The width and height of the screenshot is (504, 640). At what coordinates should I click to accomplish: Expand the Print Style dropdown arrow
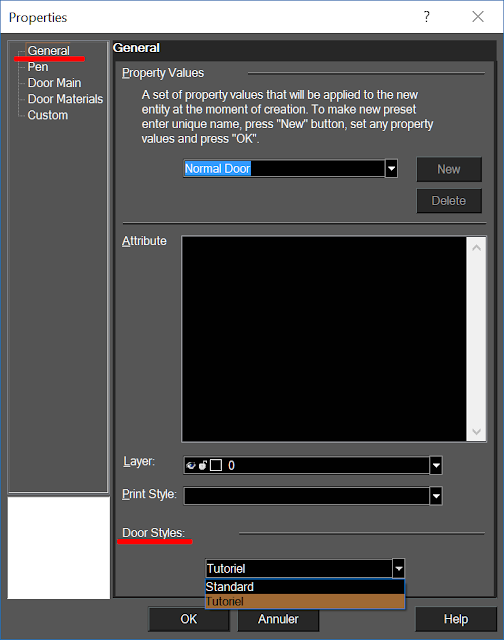coord(436,496)
